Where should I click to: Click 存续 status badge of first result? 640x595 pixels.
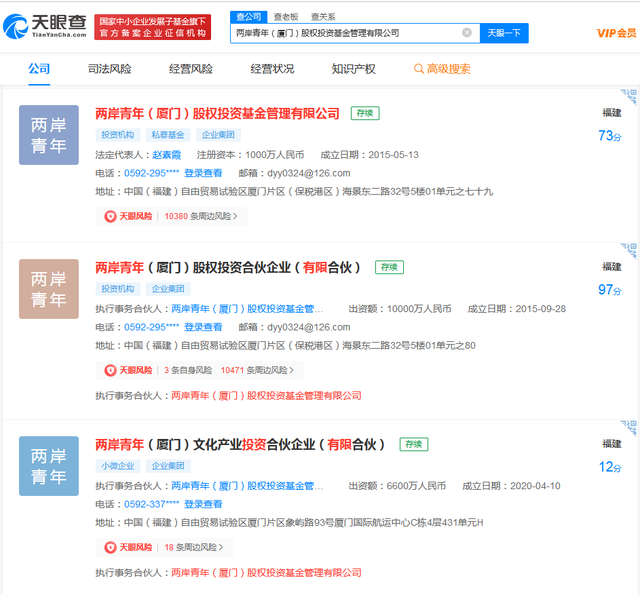pos(365,113)
